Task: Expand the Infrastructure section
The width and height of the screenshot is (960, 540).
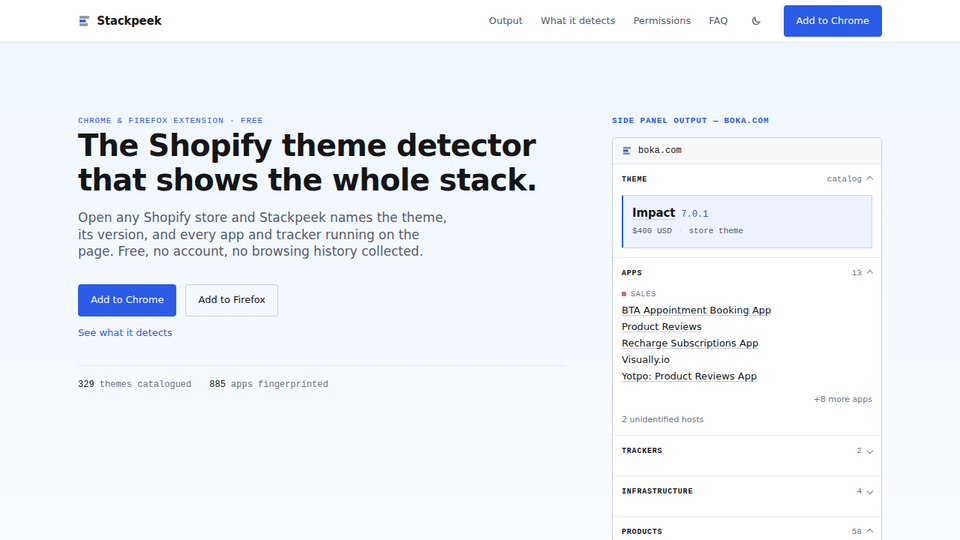Action: click(747, 491)
